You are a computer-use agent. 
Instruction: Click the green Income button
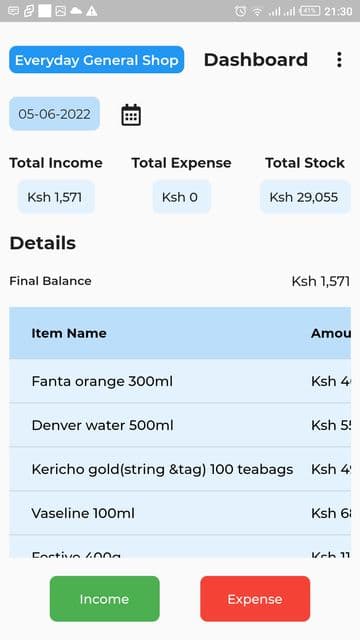click(104, 599)
